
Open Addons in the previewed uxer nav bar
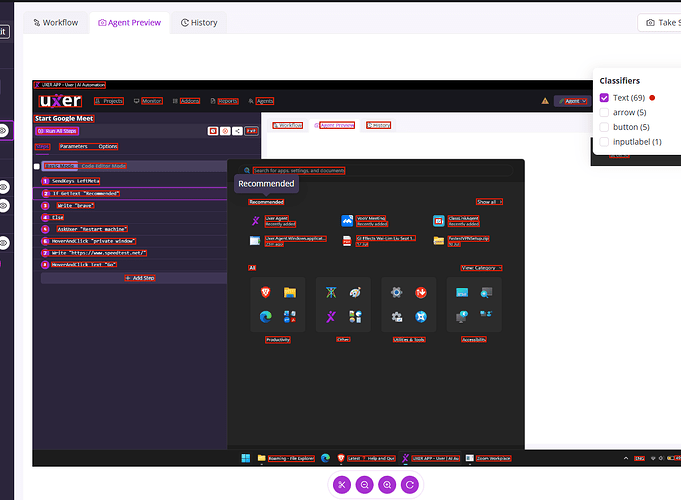click(186, 101)
